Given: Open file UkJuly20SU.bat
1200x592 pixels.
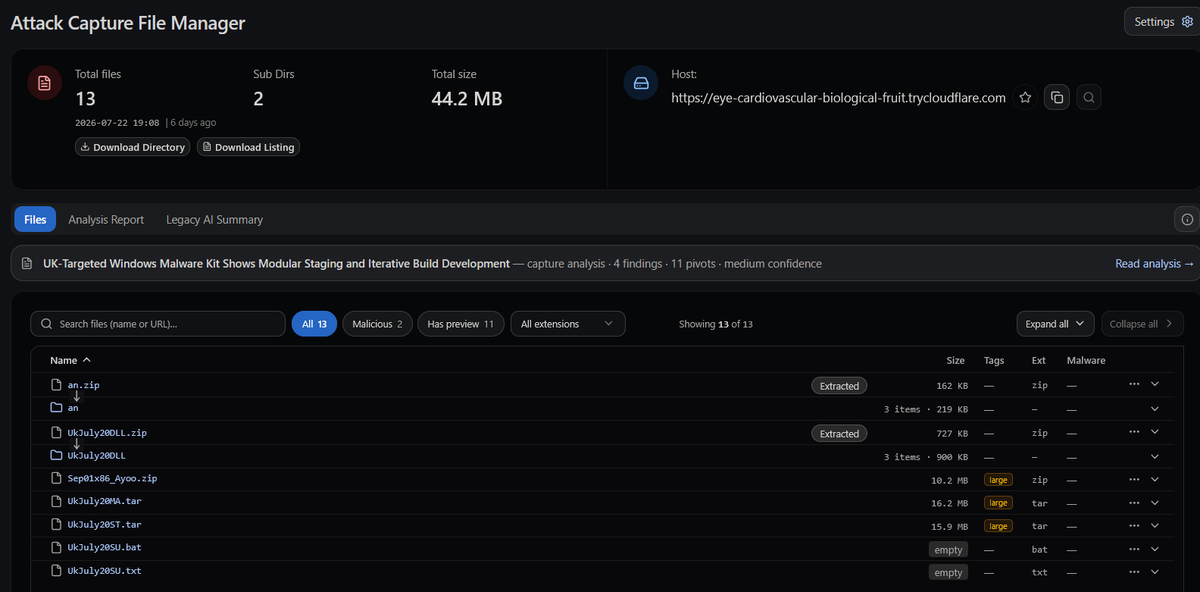Looking at the screenshot, I should coord(105,548).
